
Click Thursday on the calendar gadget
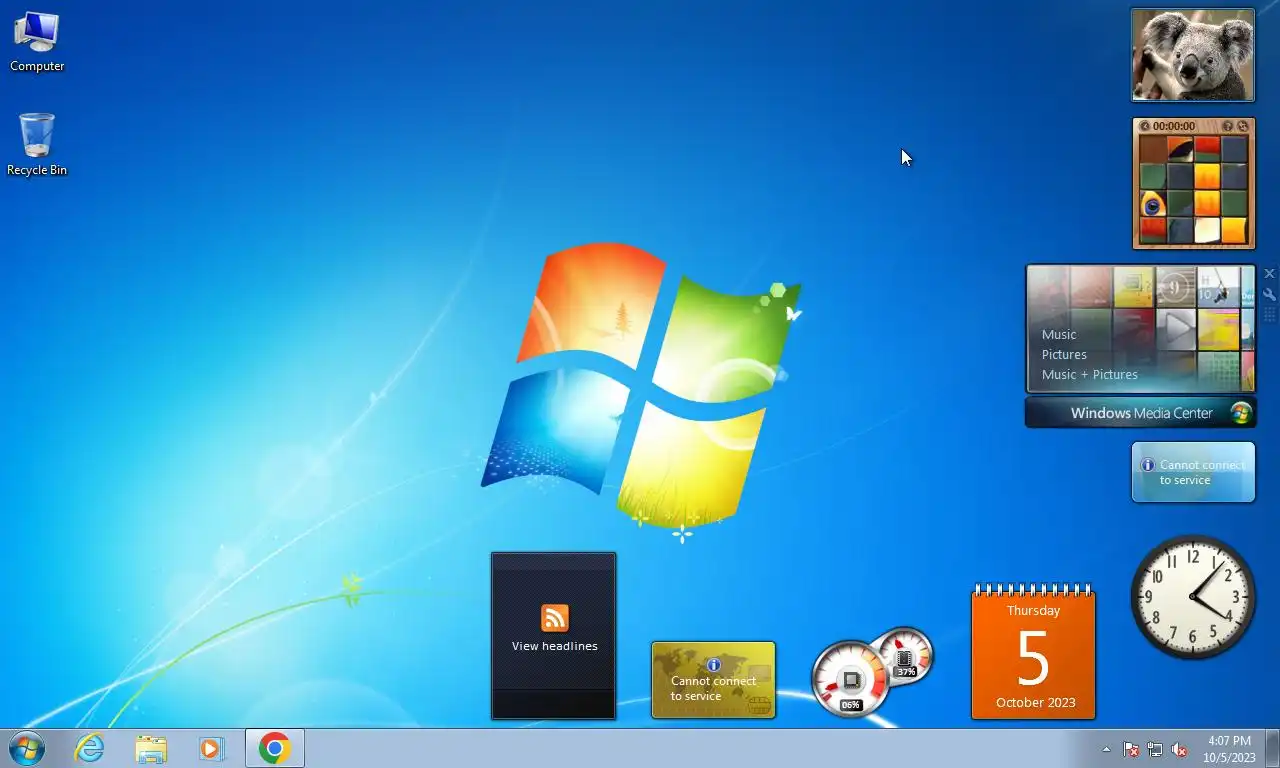(x=1033, y=610)
